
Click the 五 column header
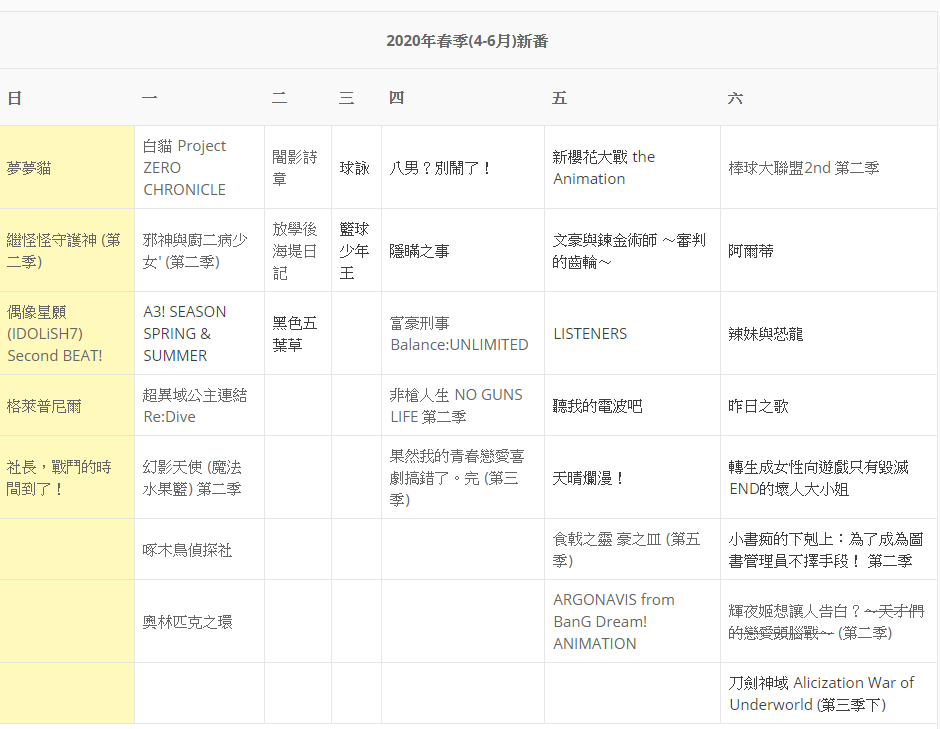click(x=559, y=98)
